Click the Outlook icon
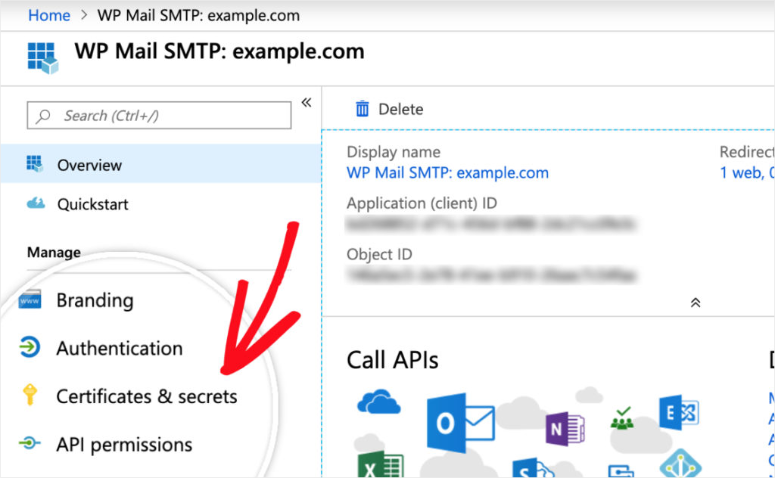775x478 pixels. [461, 423]
